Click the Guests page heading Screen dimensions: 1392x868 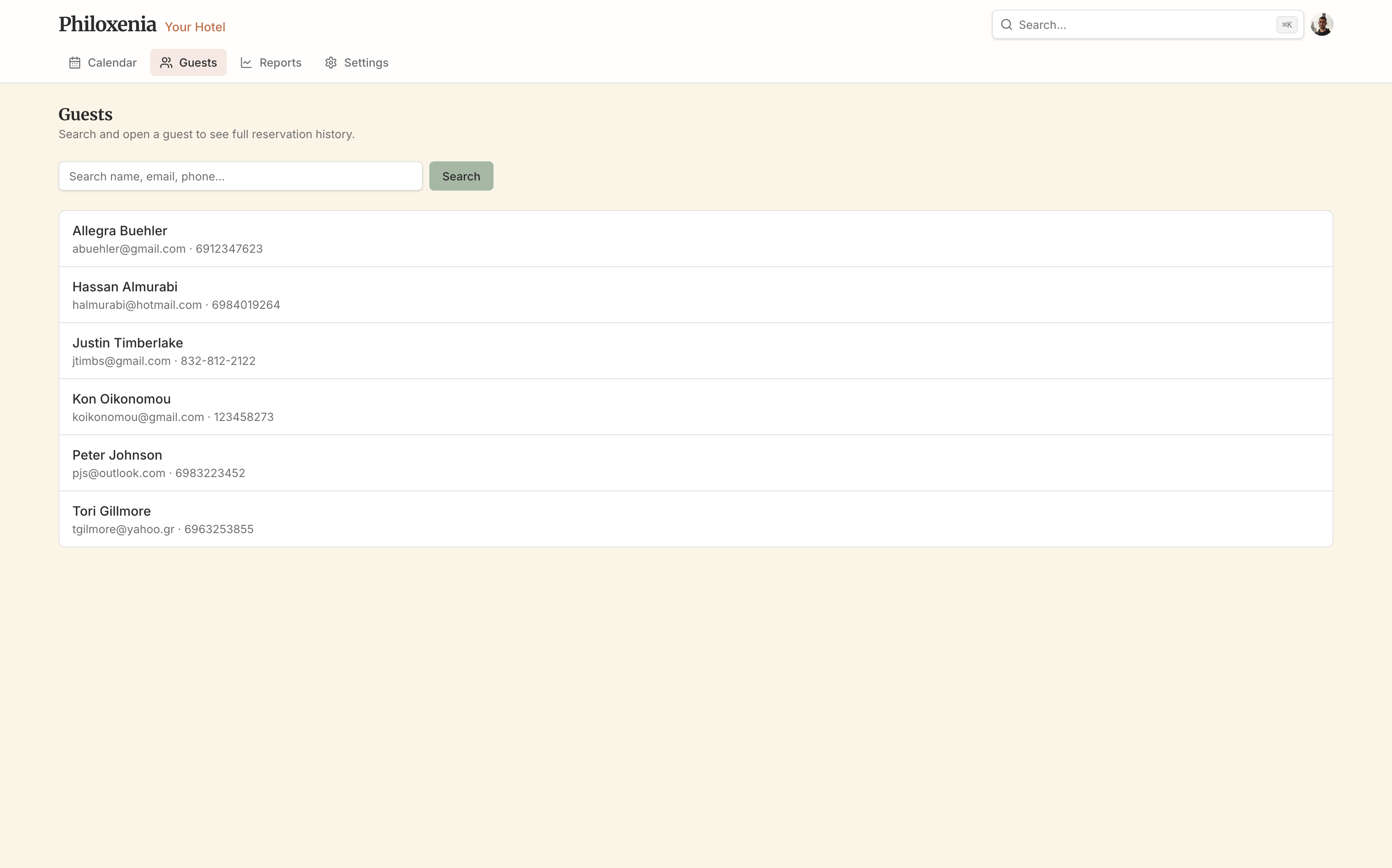(85, 114)
